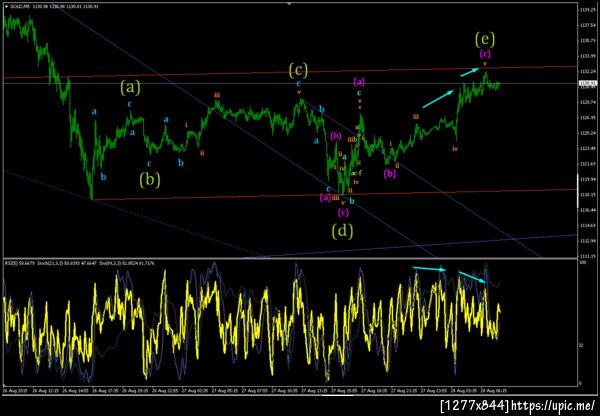Select the large yellow-green (b) wave label
Screen dimensions: 600x416
[150, 179]
